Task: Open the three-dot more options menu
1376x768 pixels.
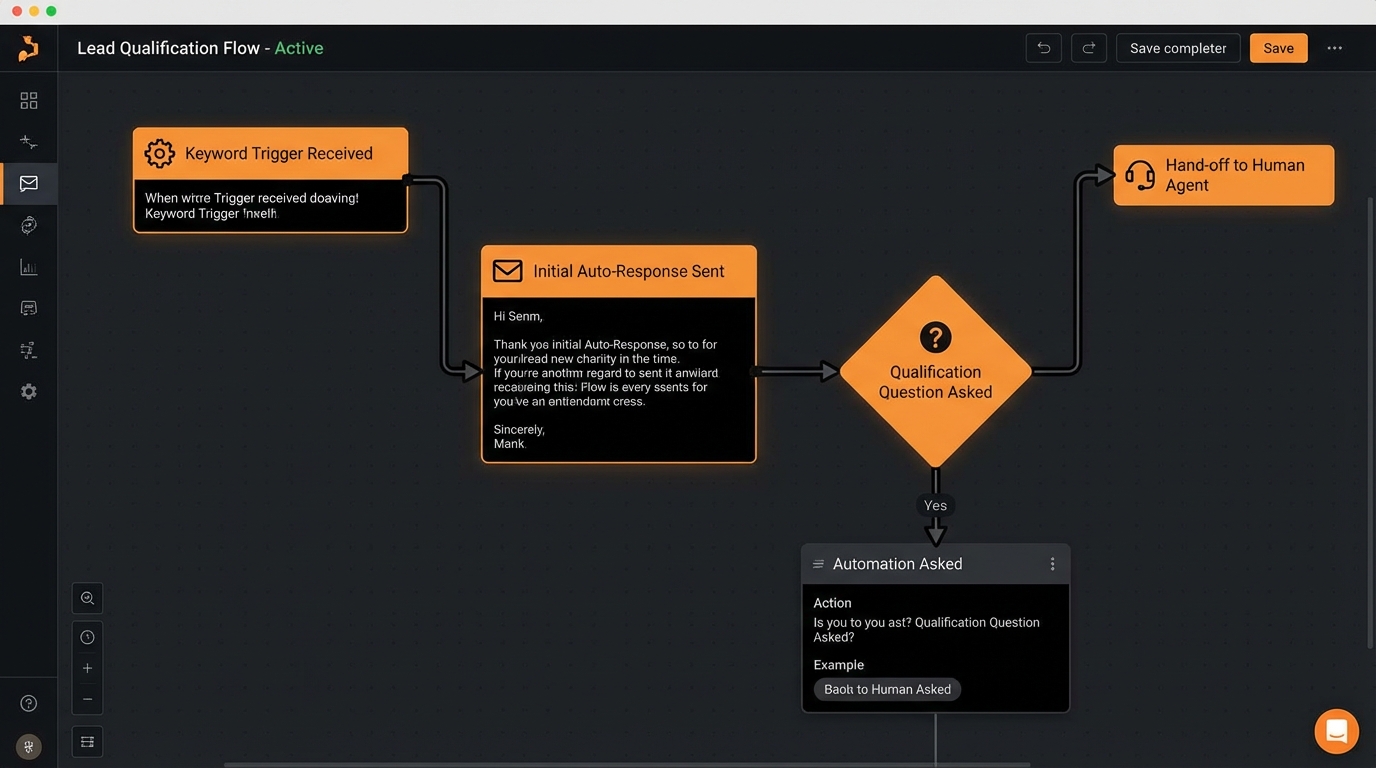Action: click(x=1334, y=48)
